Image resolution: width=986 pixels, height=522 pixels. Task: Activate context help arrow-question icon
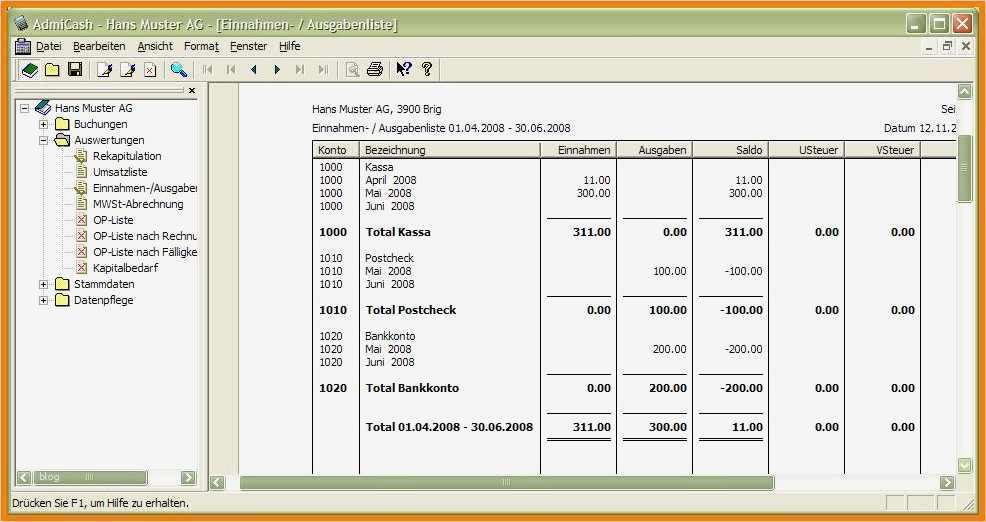pos(404,69)
